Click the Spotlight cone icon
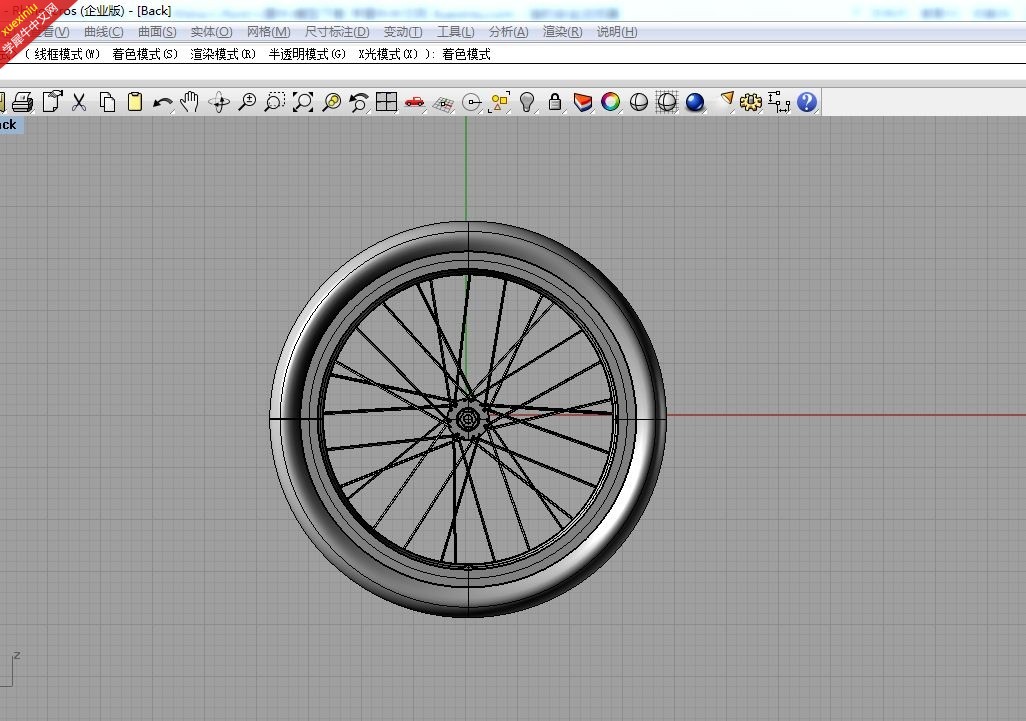 pos(726,99)
